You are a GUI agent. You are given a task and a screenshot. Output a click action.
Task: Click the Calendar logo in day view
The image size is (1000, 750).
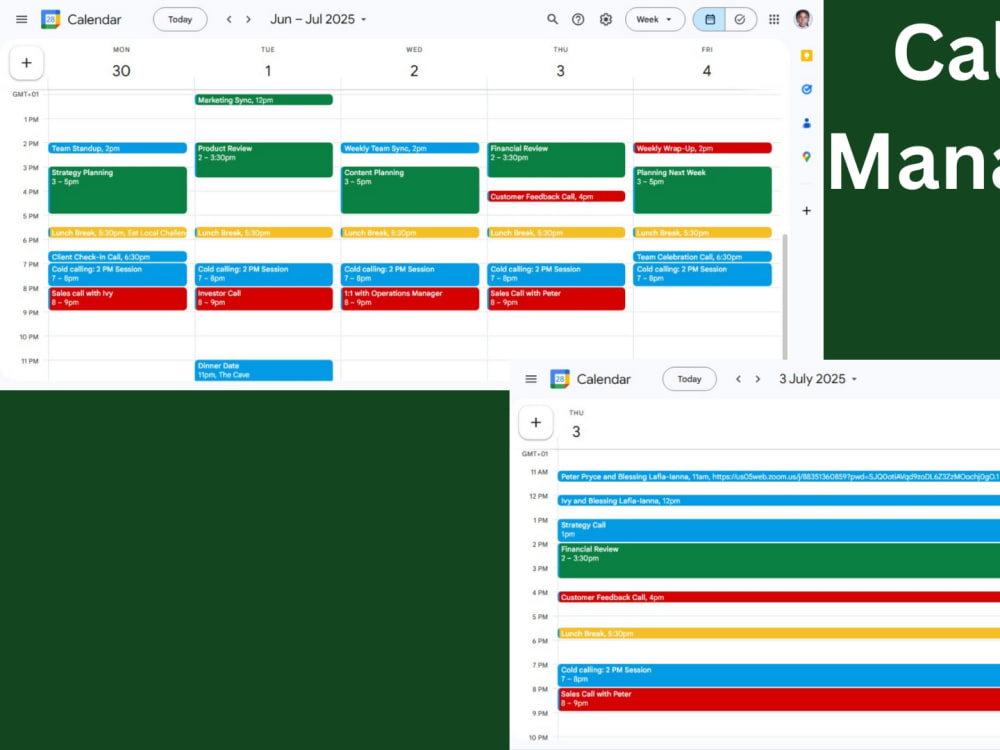click(x=560, y=379)
